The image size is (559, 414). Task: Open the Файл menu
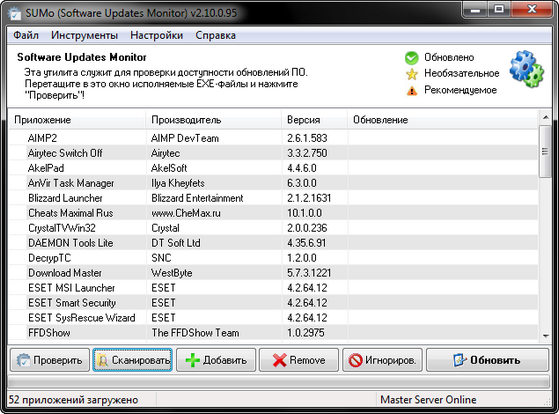[26, 35]
